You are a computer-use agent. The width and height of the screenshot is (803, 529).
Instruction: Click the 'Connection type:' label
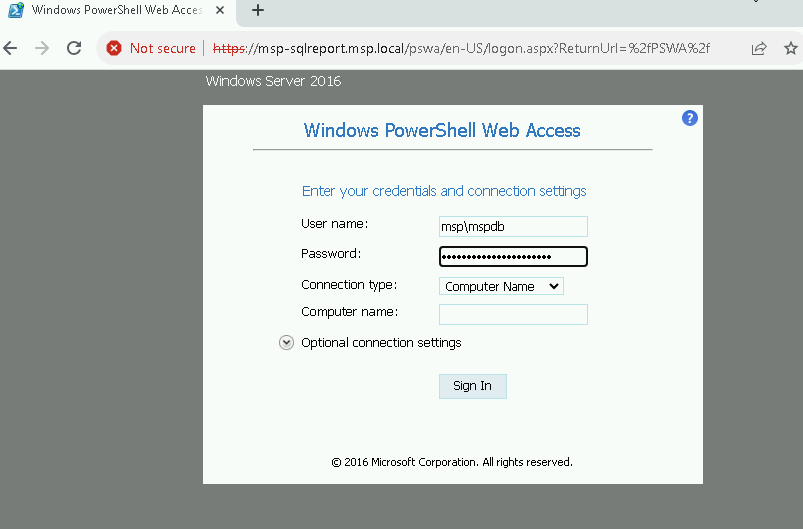point(349,285)
